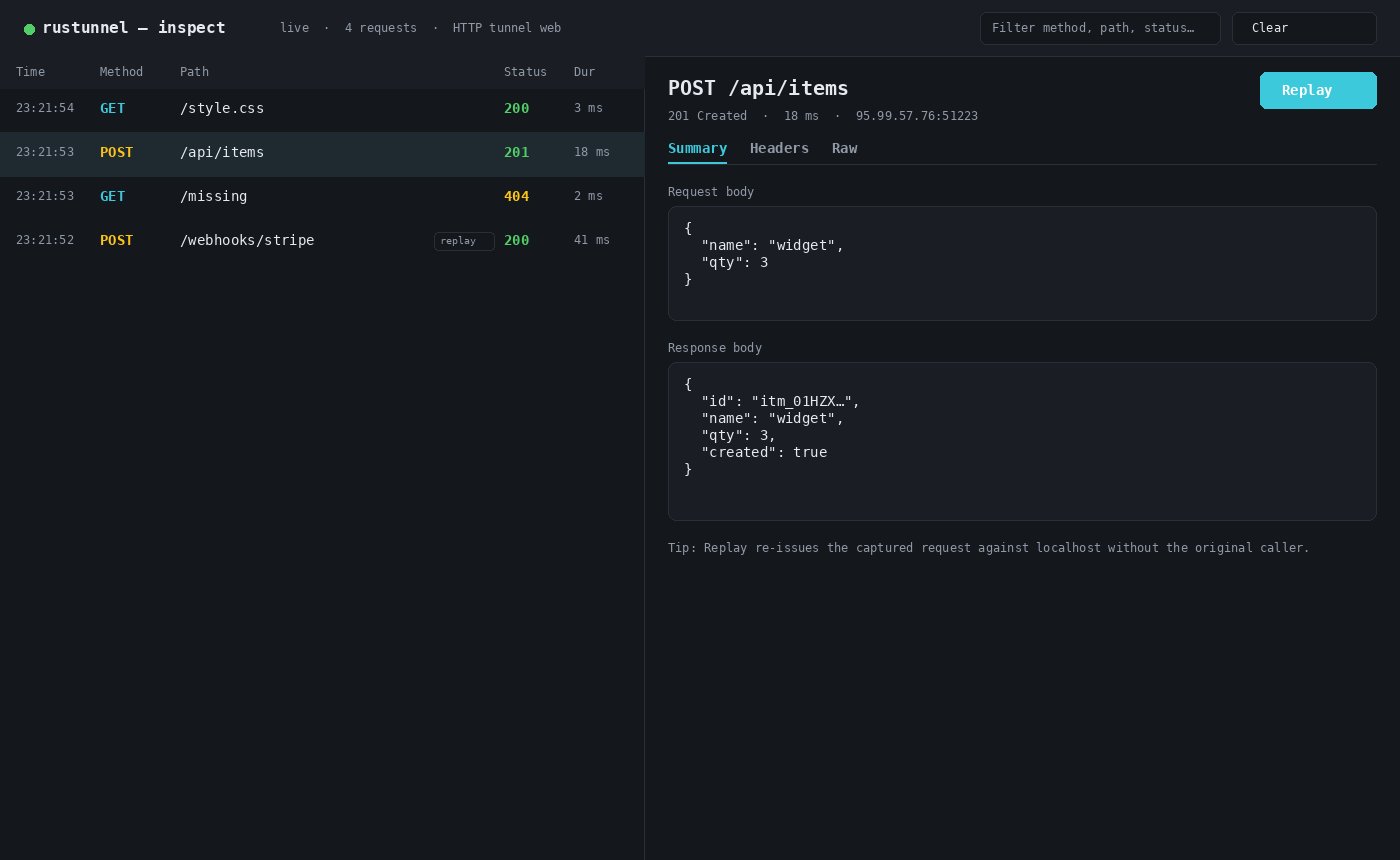Click the Status column header

coord(525,72)
